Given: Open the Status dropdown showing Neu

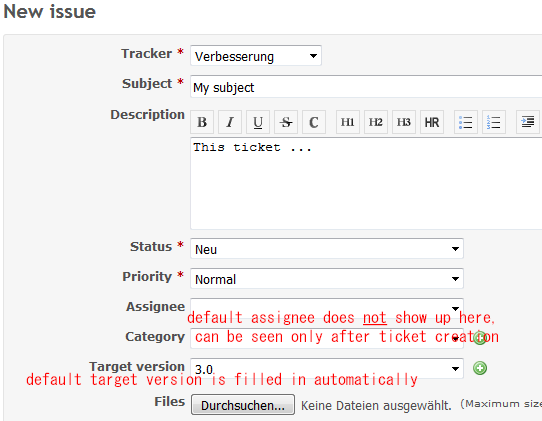Looking at the screenshot, I should pyautogui.click(x=327, y=249).
